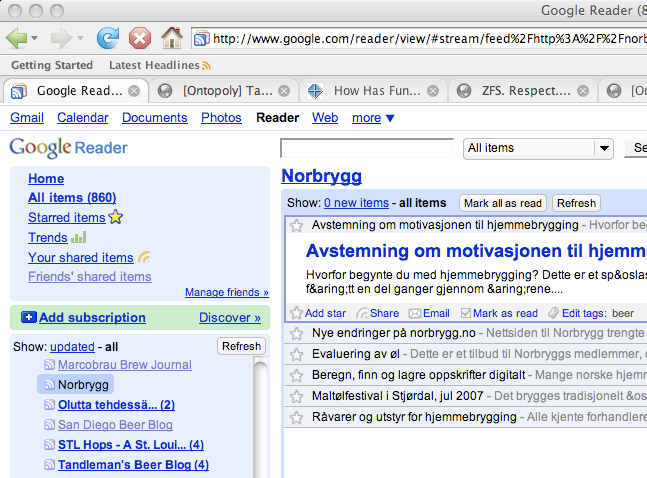This screenshot has height=478, width=647.
Task: Click the browser Stop icon
Action: (x=140, y=39)
